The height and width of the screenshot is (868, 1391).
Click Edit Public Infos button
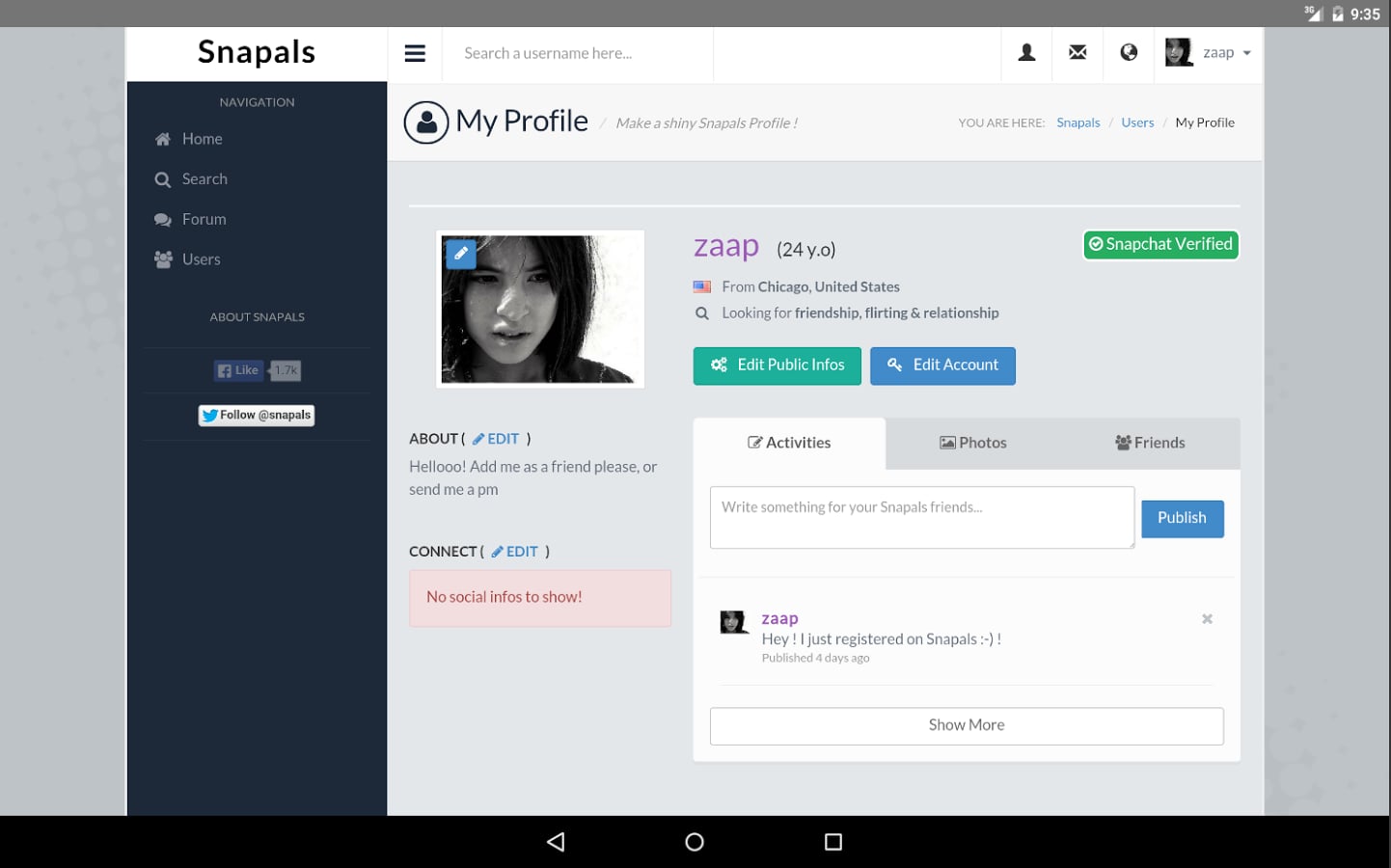tap(777, 366)
